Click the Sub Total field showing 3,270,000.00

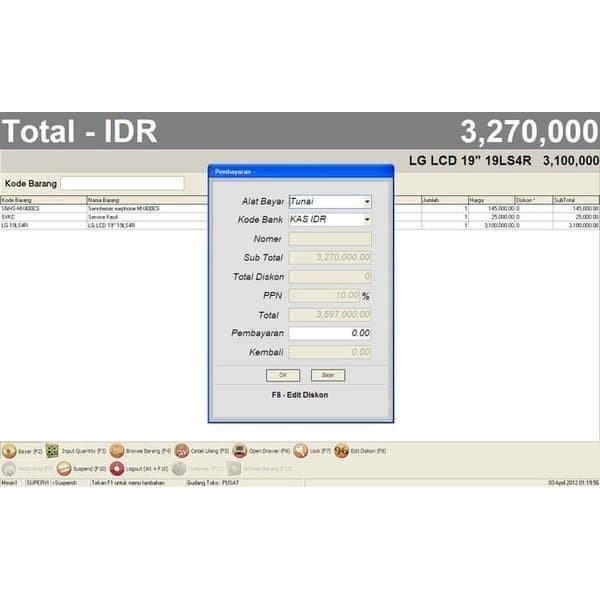330,258
